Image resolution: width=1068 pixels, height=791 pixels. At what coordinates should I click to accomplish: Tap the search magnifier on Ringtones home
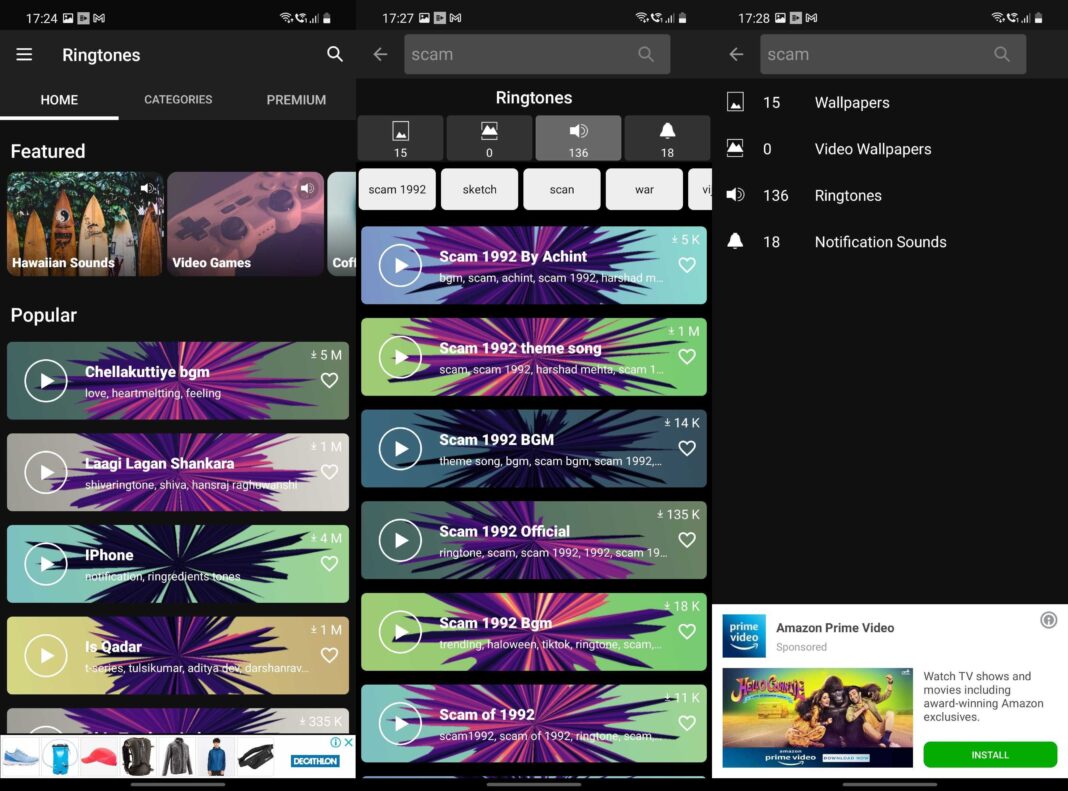[335, 55]
